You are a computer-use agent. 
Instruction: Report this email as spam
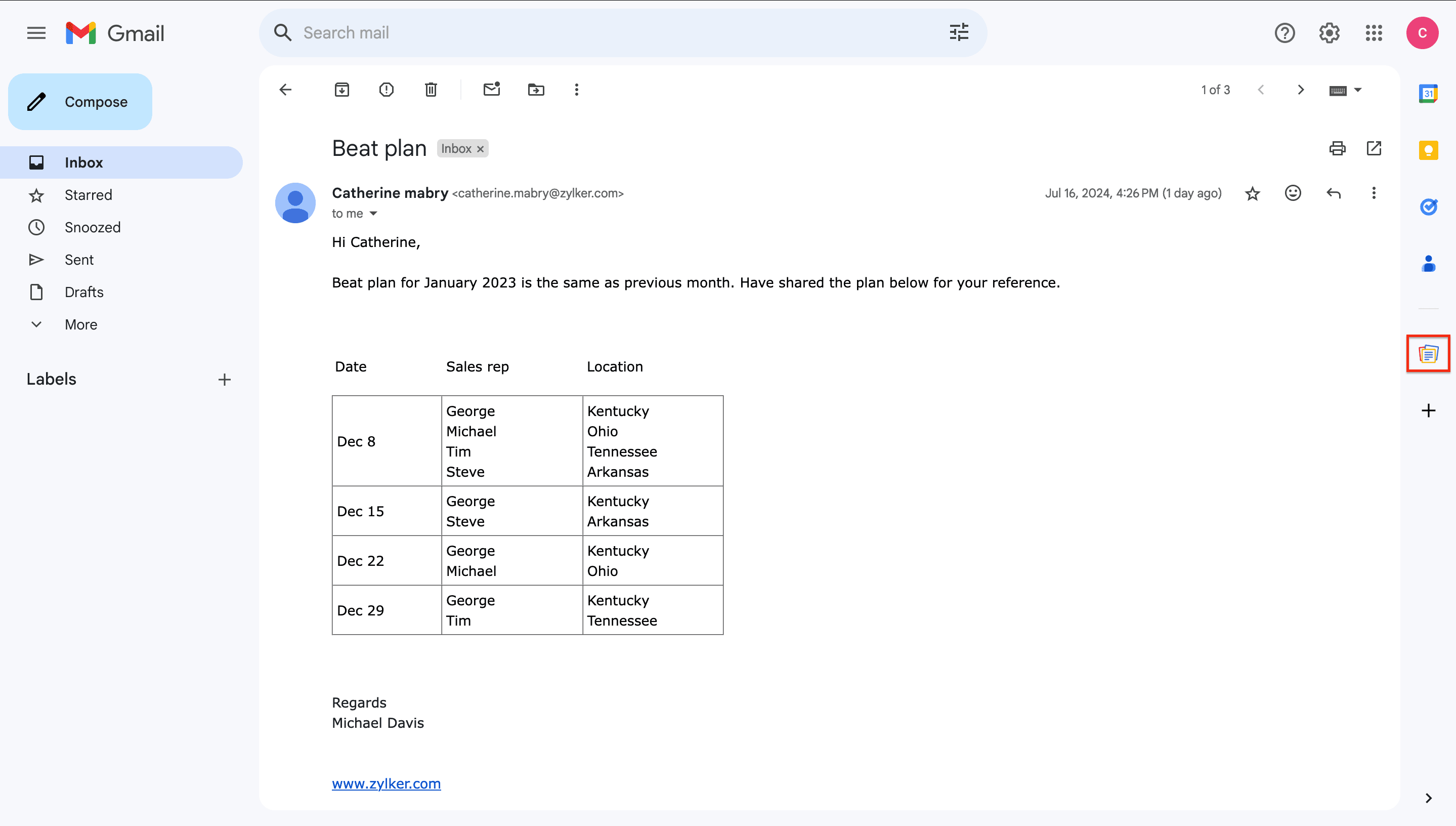[386, 90]
